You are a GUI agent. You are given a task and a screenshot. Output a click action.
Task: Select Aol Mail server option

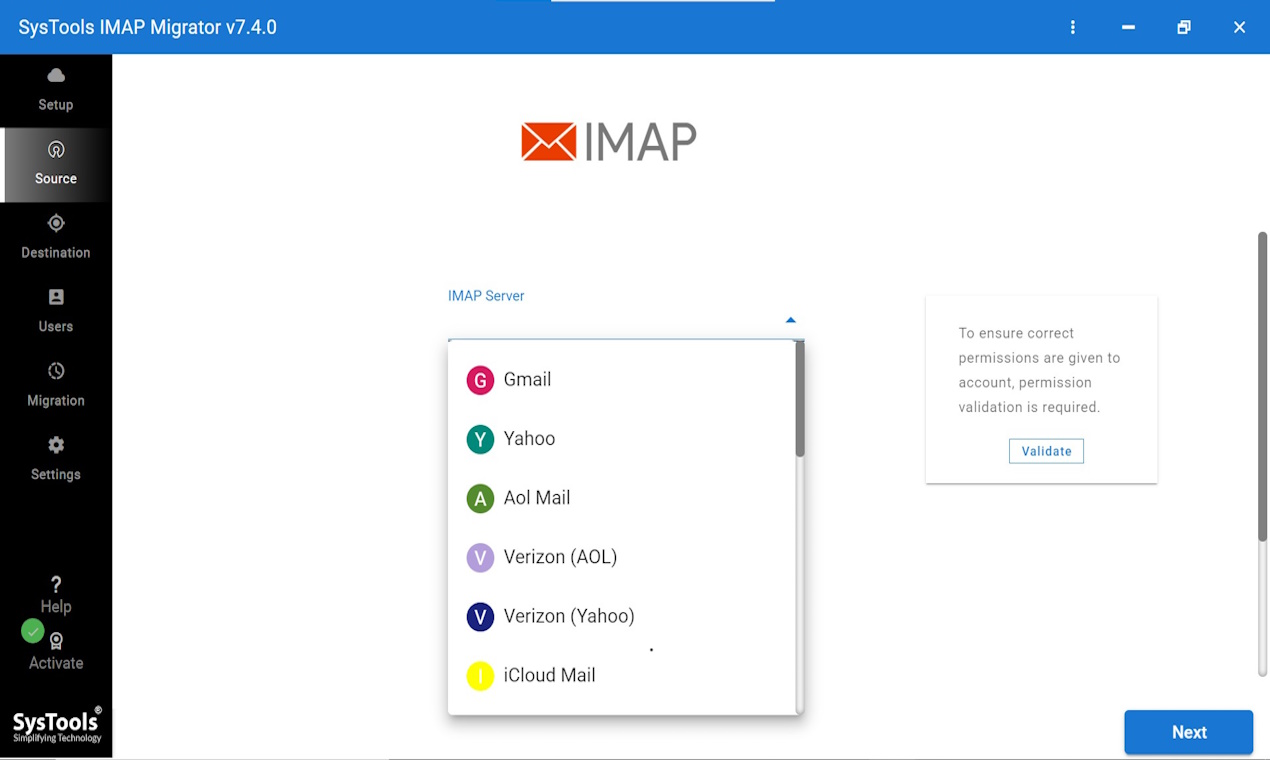point(536,497)
